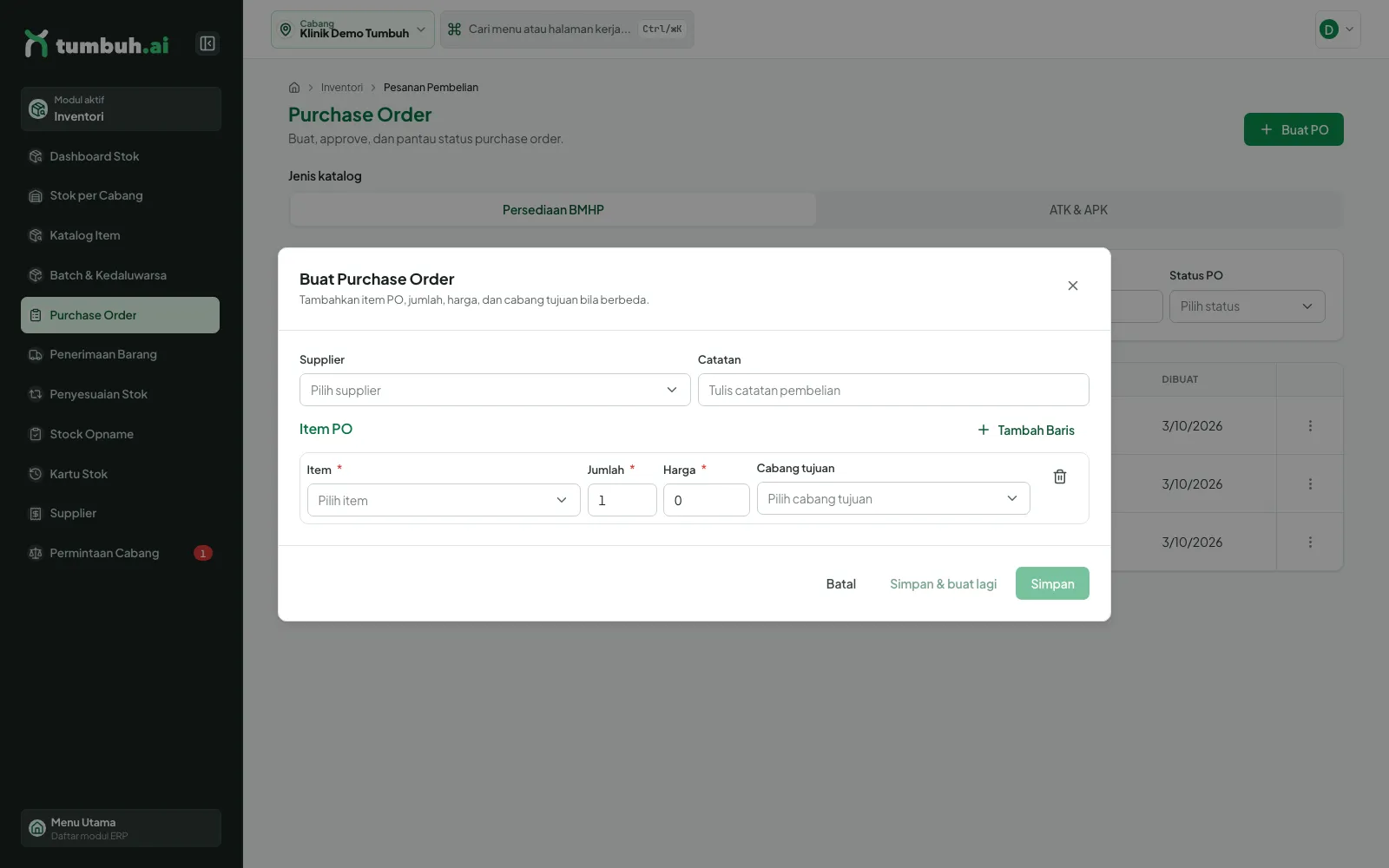Open Supplier from sidebar
The image size is (1389, 868).
click(x=121, y=513)
